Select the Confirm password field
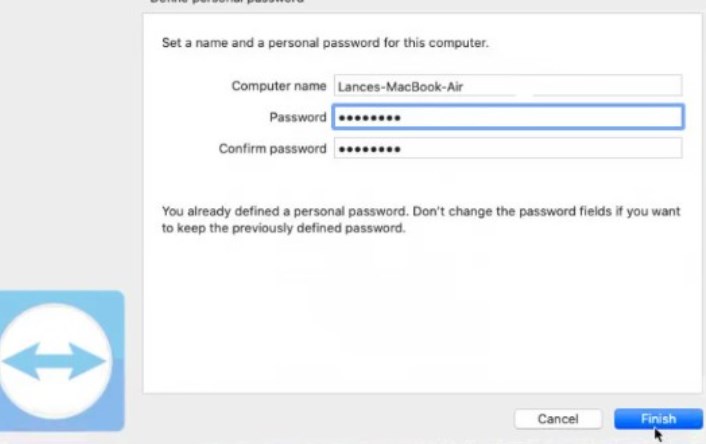 (507, 149)
